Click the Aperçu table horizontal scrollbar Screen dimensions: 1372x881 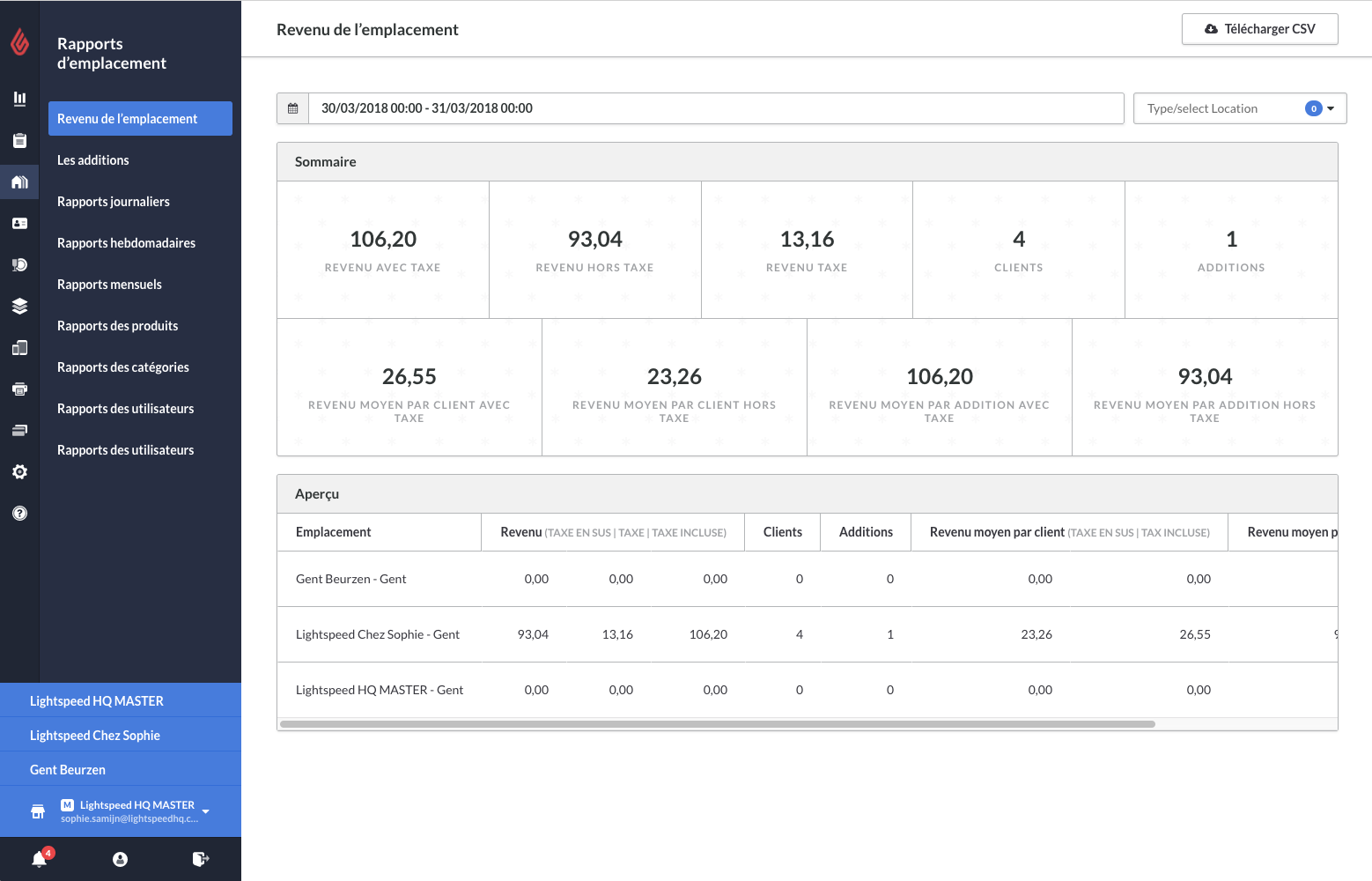click(x=717, y=724)
